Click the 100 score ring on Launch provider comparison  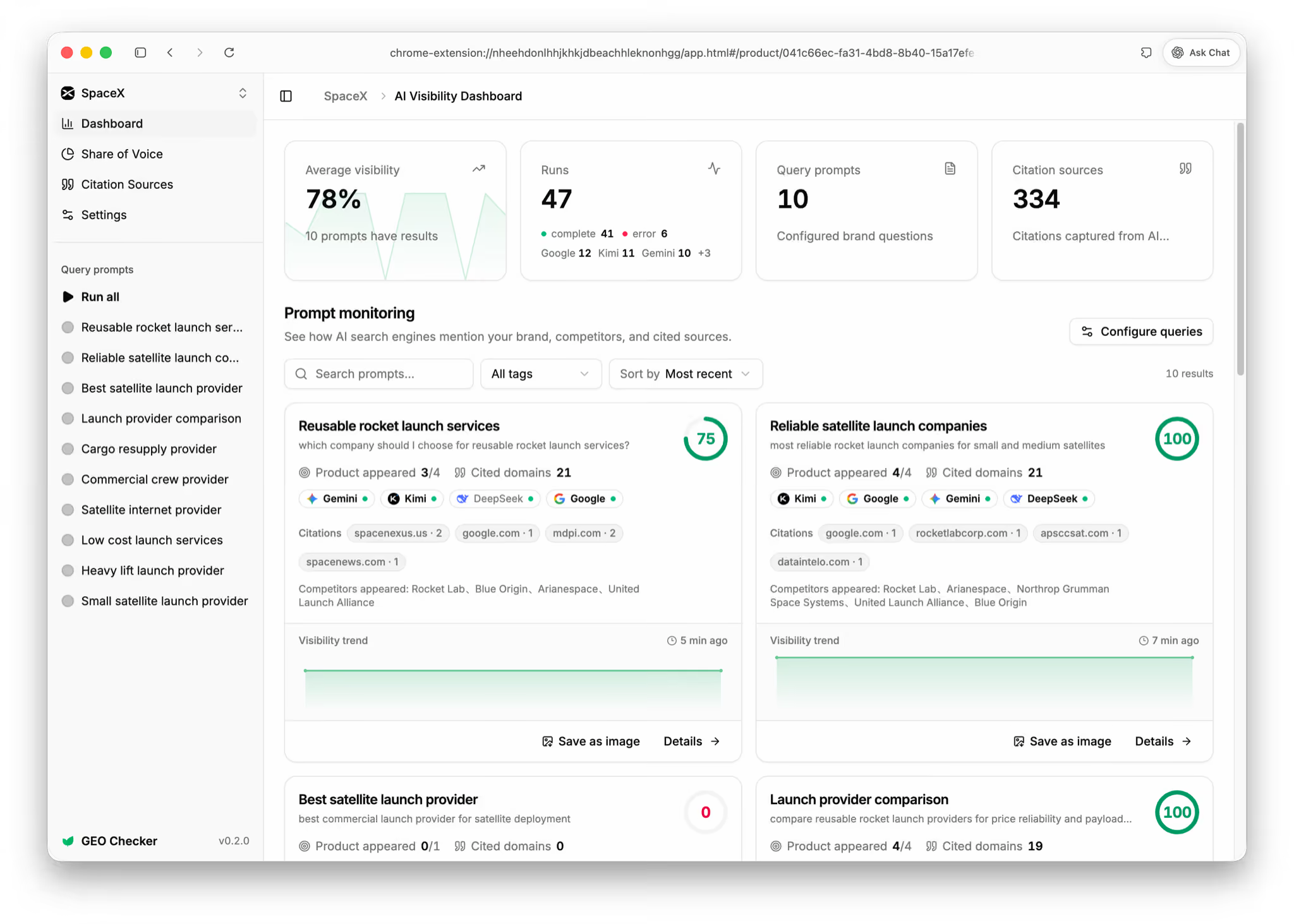[1177, 812]
